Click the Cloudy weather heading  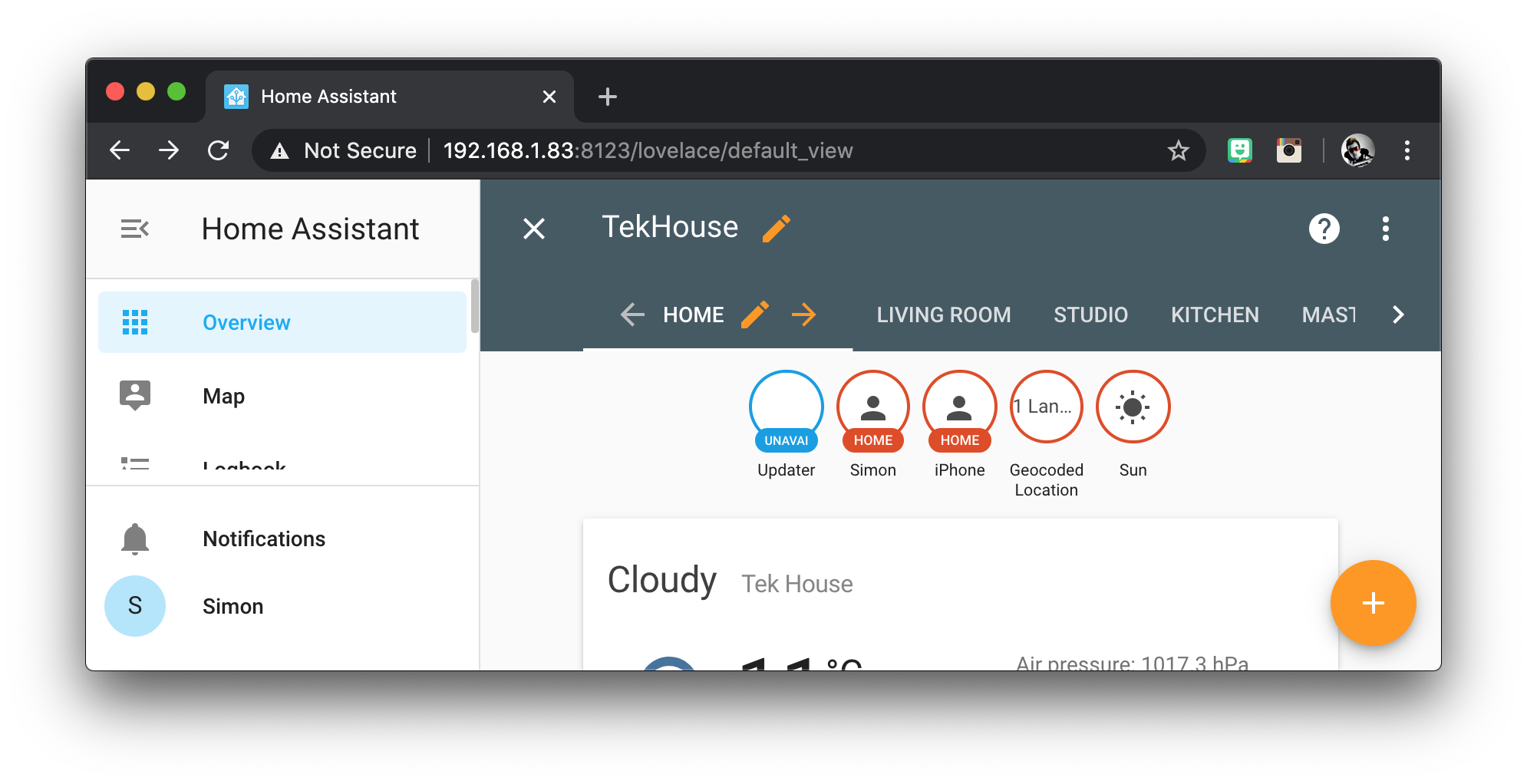[x=662, y=580]
